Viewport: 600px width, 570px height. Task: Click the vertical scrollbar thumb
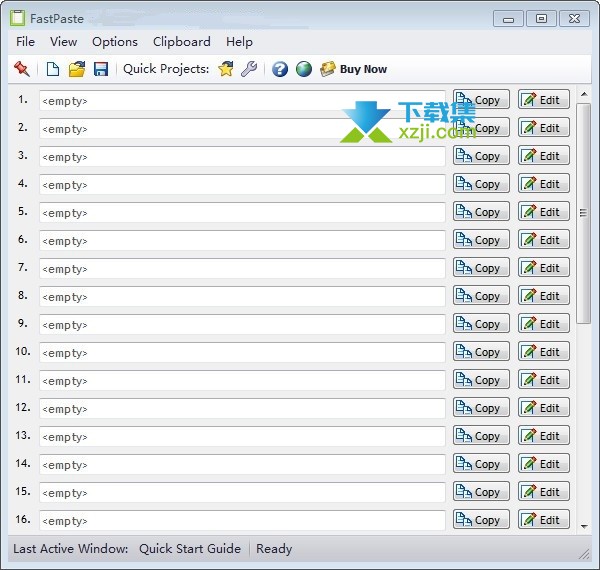pos(584,213)
